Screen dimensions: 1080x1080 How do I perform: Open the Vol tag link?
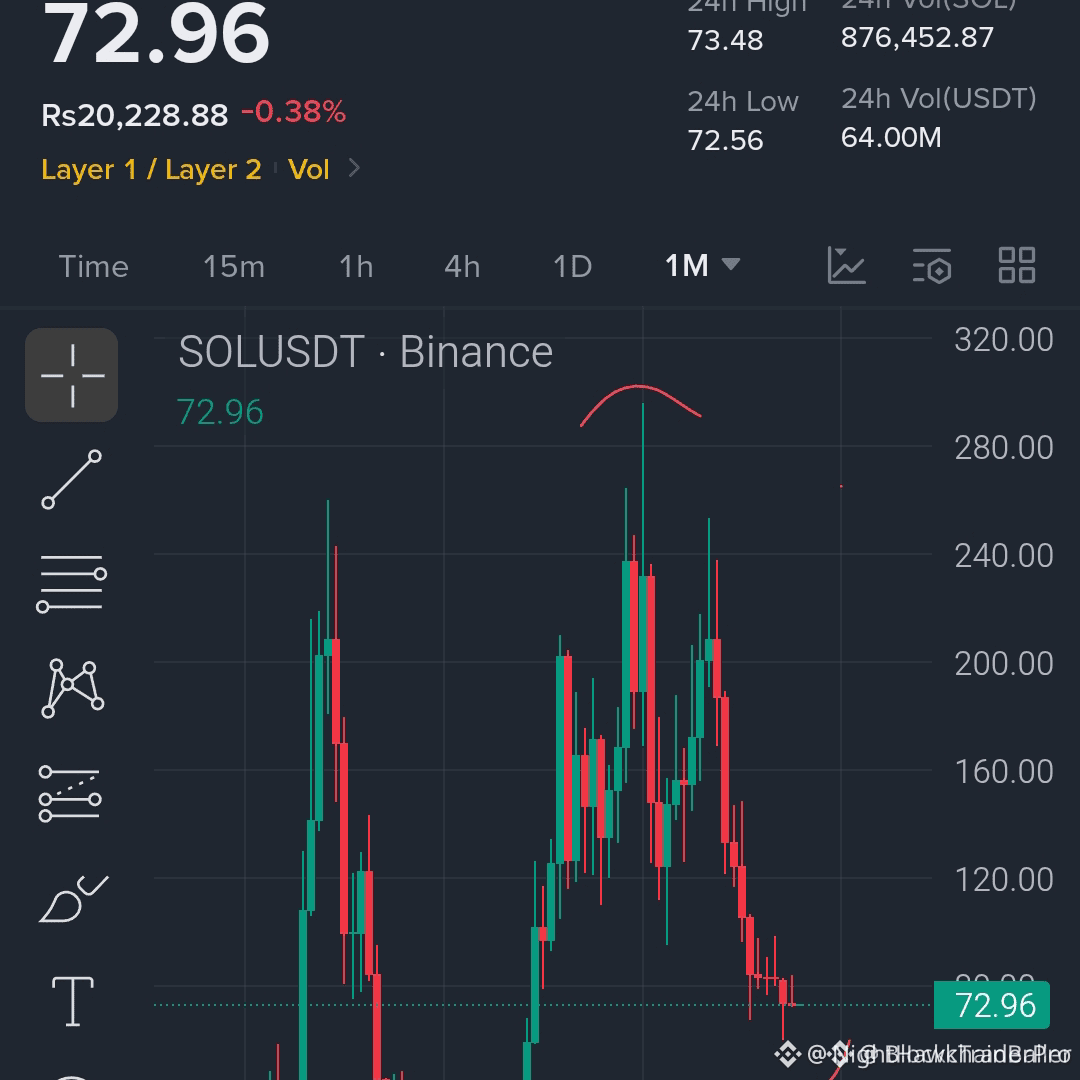309,169
